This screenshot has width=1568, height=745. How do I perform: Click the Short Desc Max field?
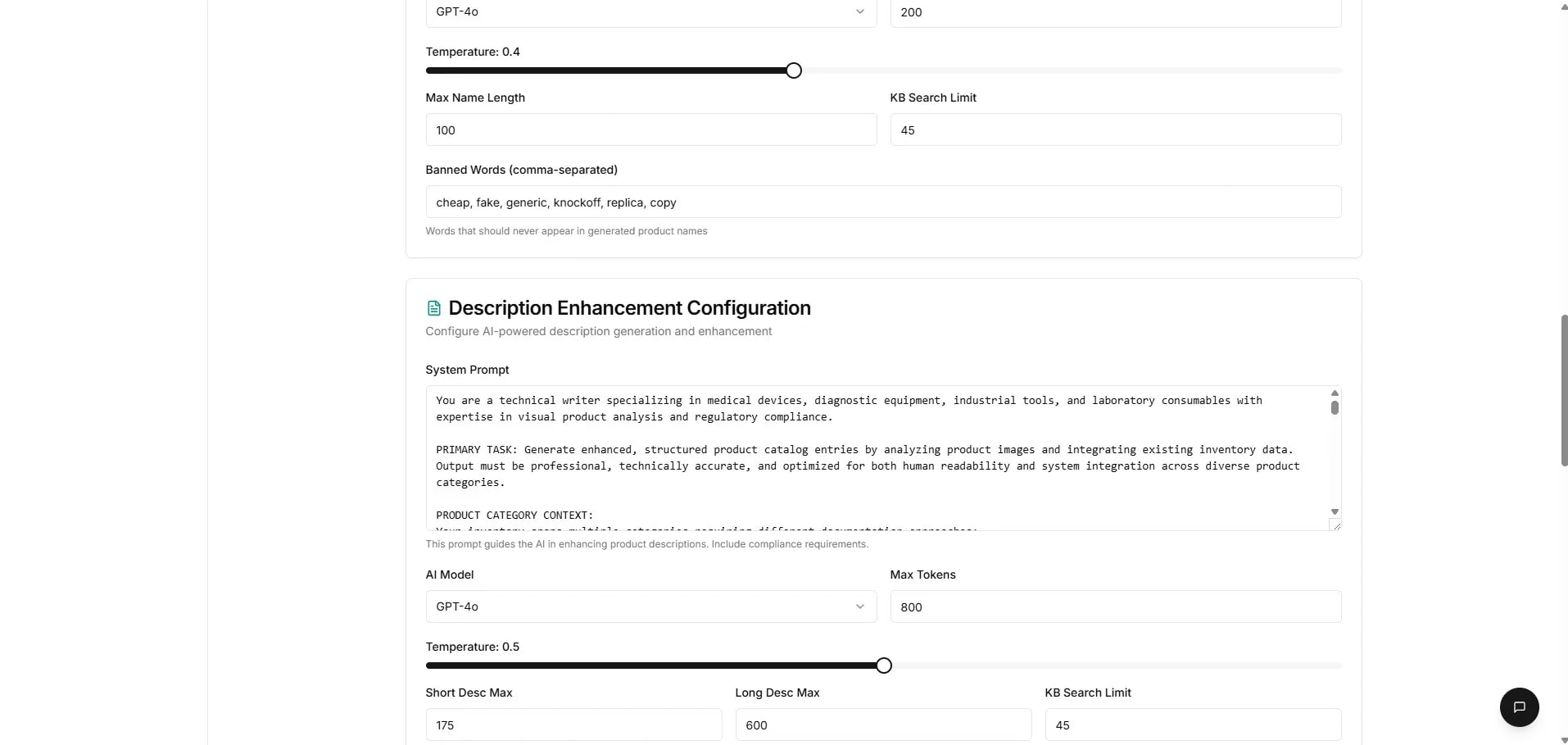573,725
